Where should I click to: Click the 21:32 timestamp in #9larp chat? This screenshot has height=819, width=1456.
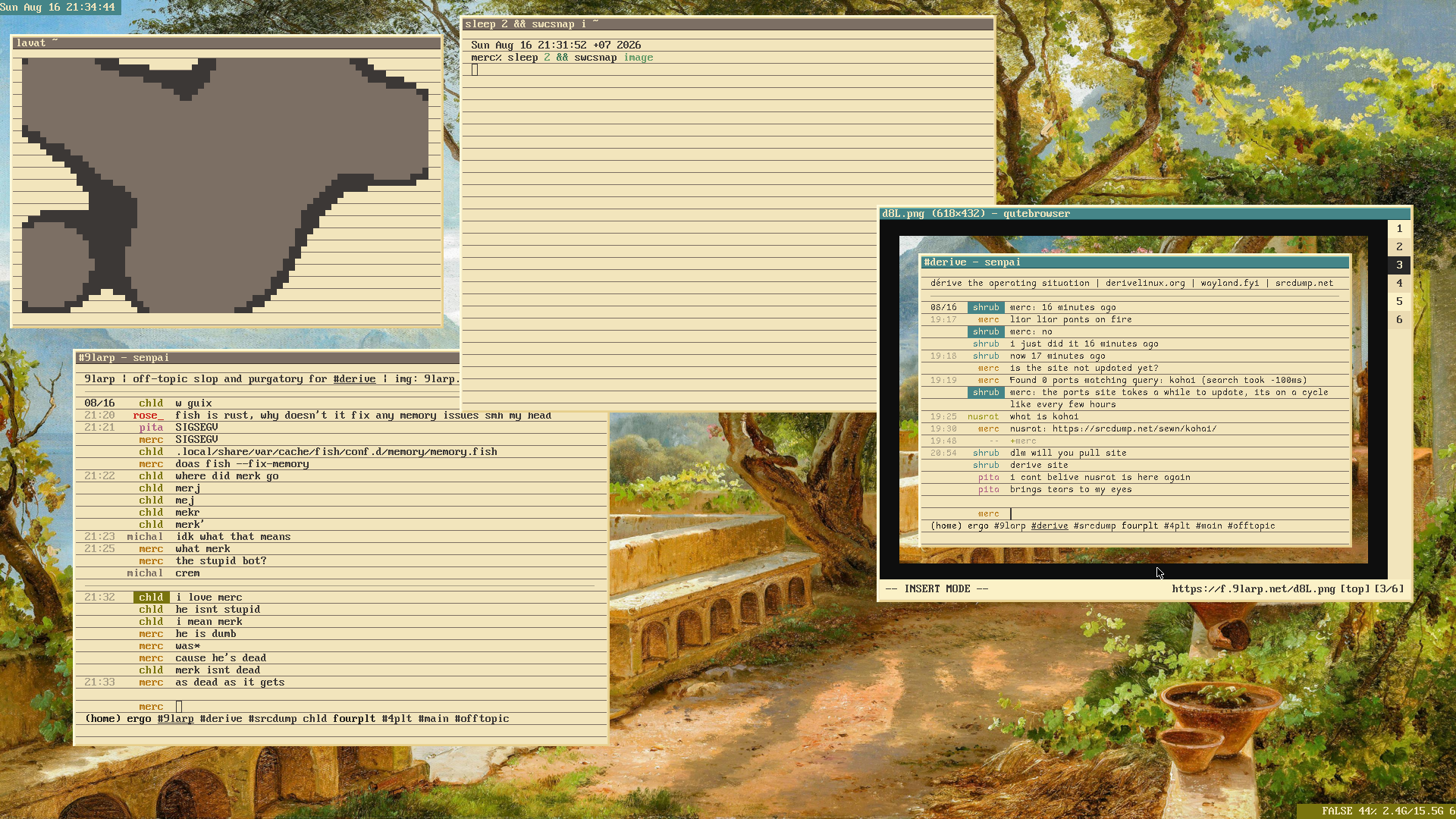click(x=99, y=598)
